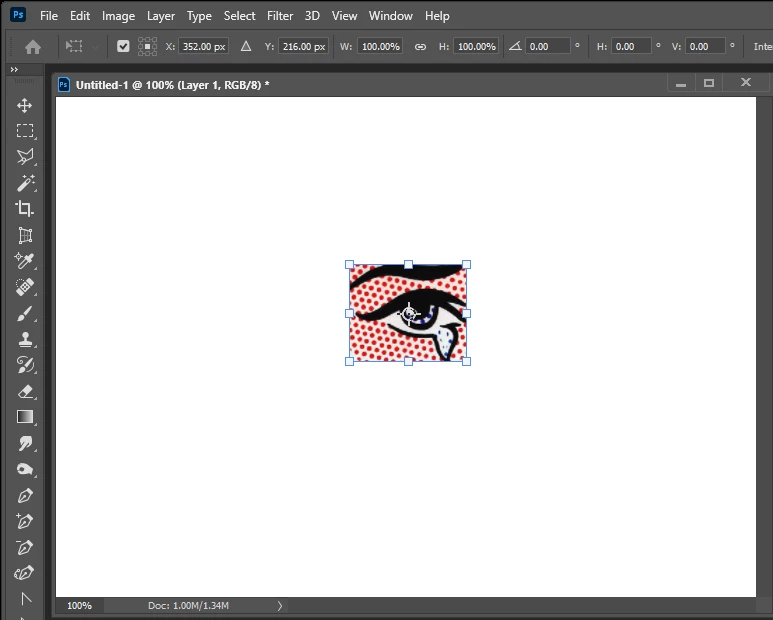Click the rotation angle field
The image size is (773, 620).
(547, 46)
